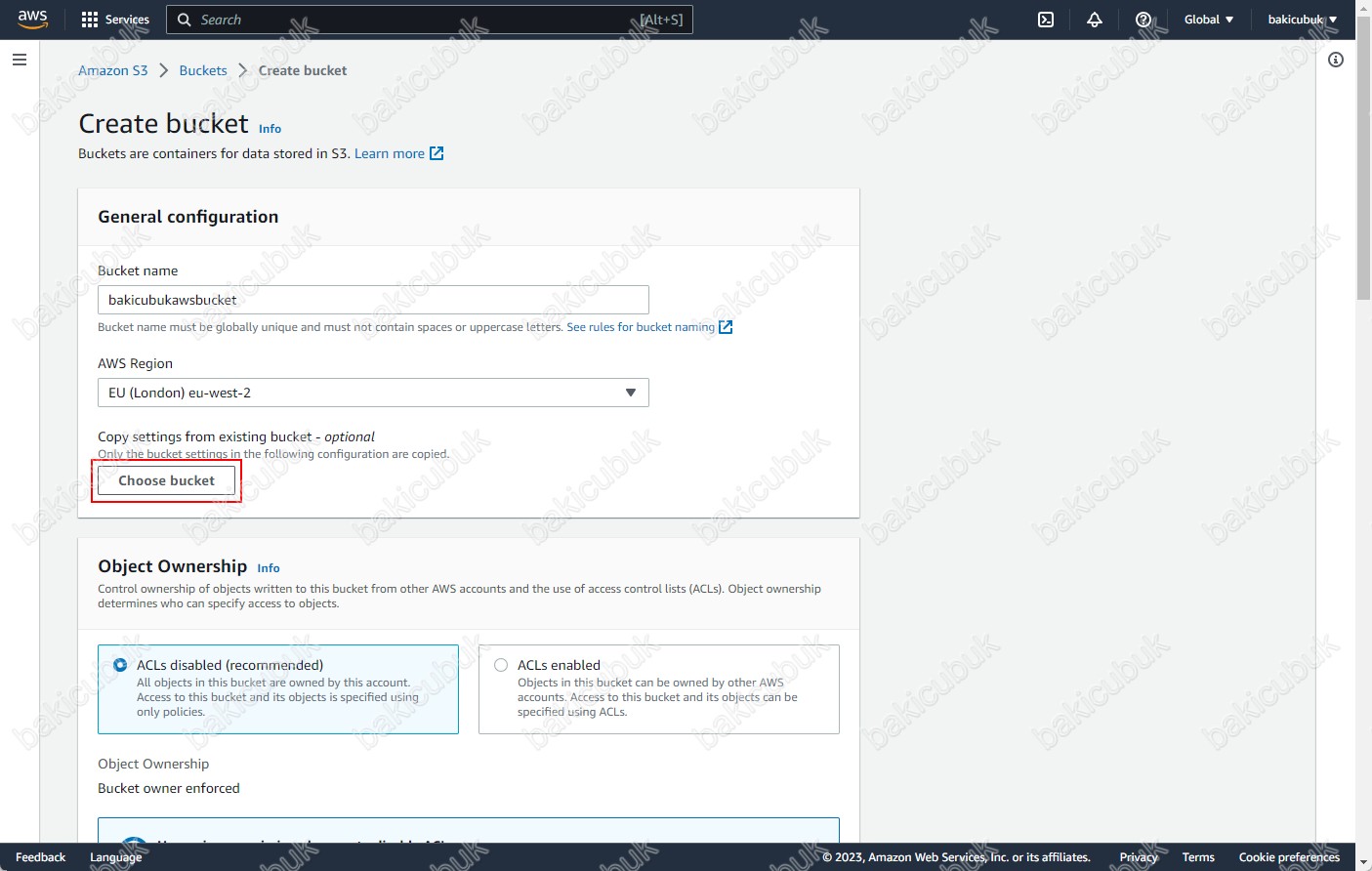Open Learn more link
The image size is (1372, 871).
click(x=390, y=153)
